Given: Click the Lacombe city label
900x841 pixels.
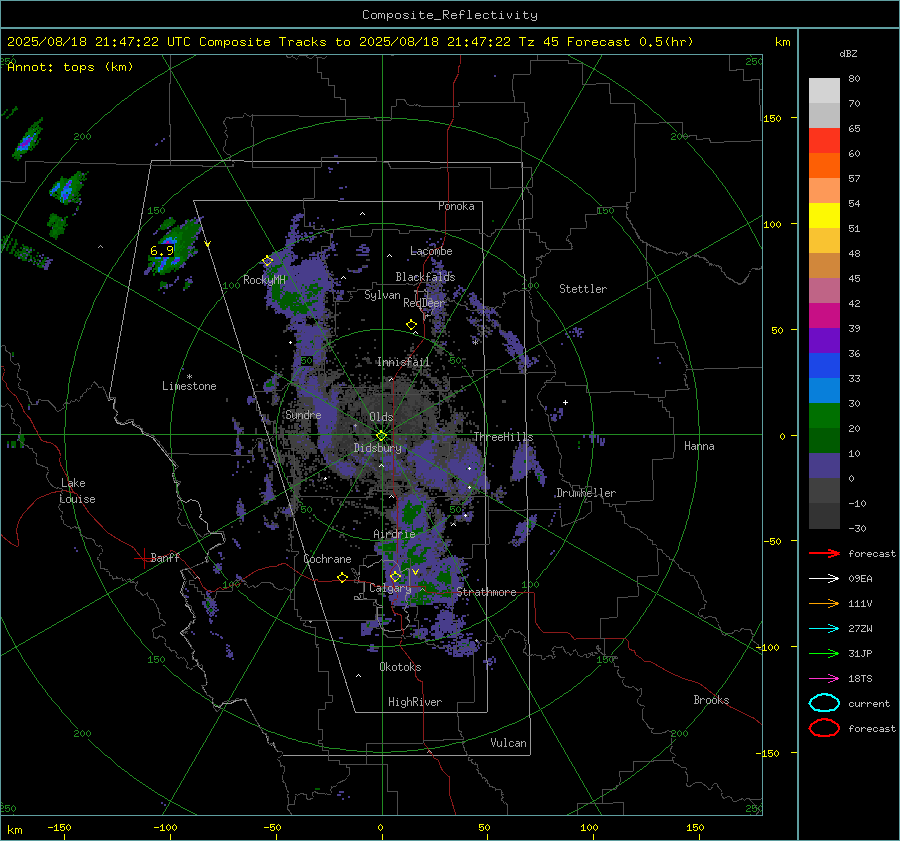Looking at the screenshot, I should [431, 251].
